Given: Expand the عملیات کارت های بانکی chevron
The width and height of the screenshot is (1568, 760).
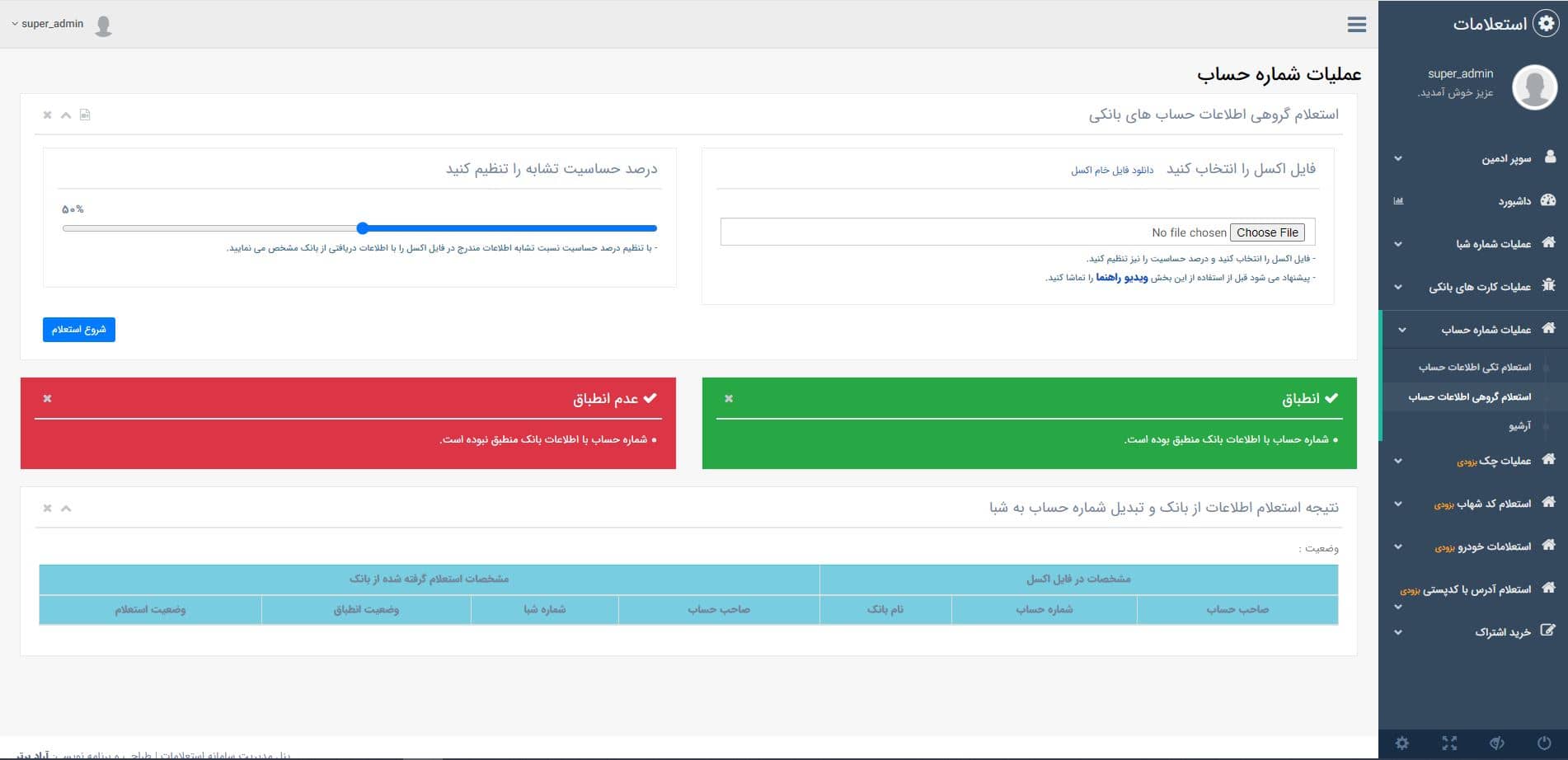Looking at the screenshot, I should [x=1398, y=287].
